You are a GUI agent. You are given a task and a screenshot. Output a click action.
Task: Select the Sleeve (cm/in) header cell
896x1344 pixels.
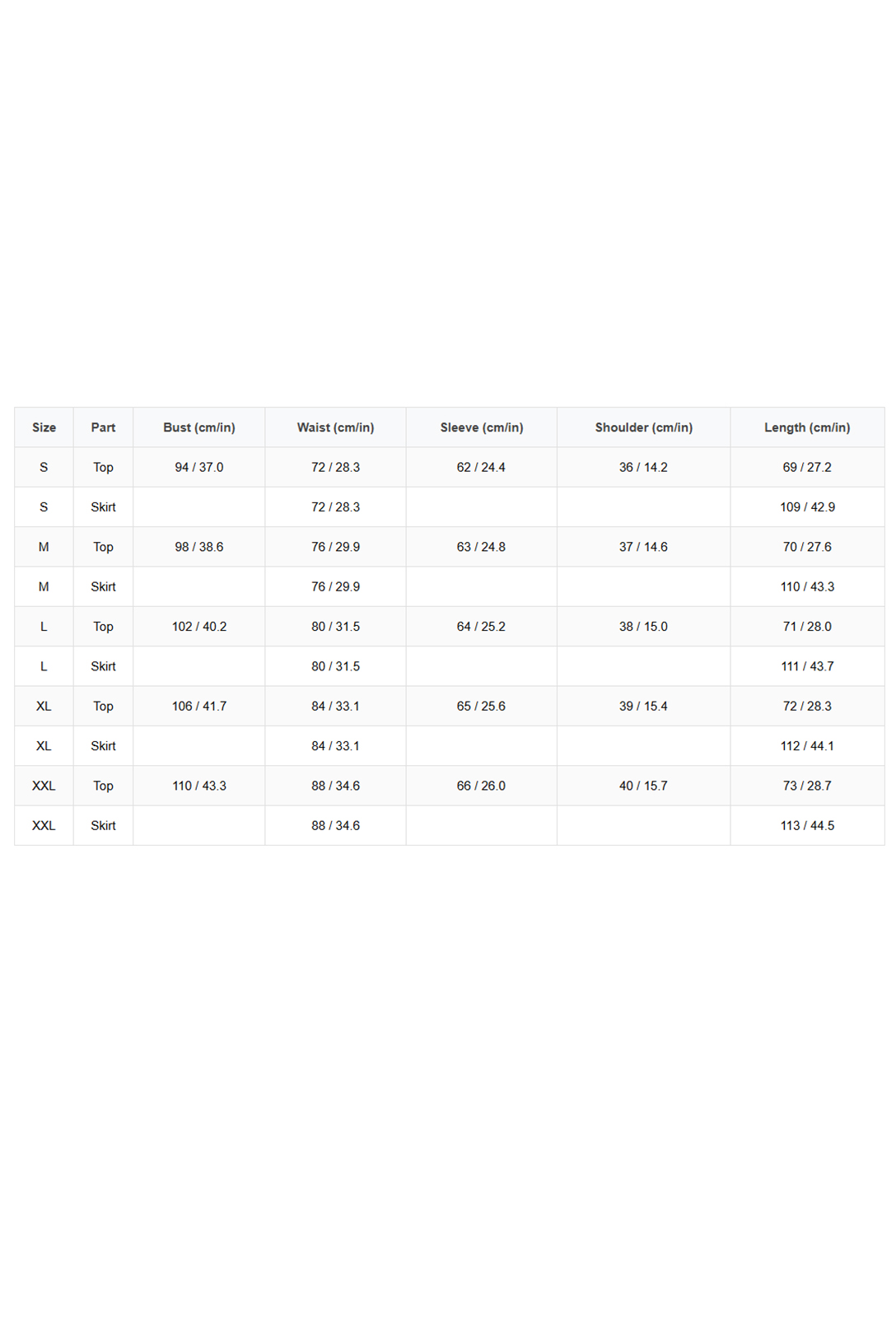[x=482, y=427]
